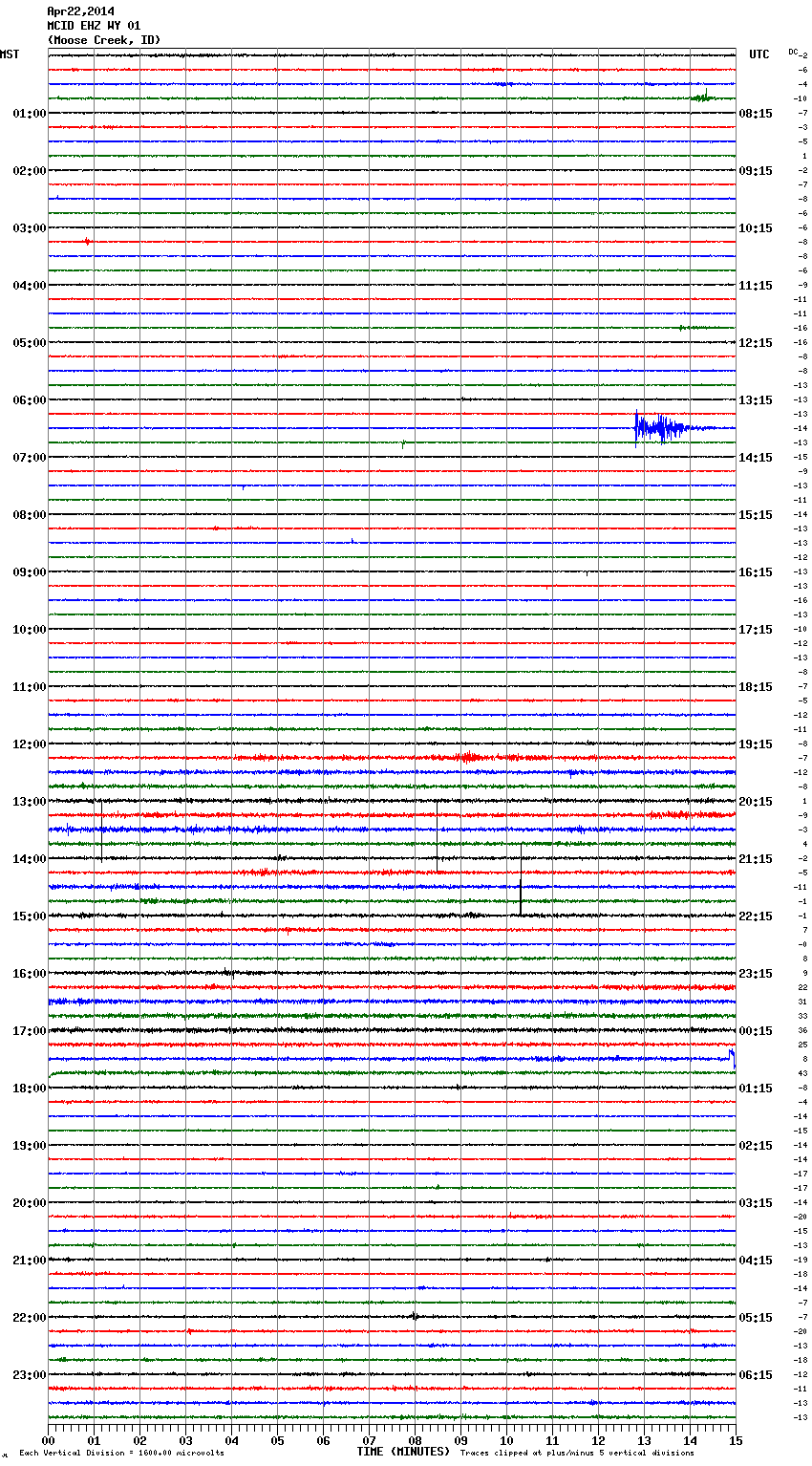Screen dimensions: 812x1466
Task: Click the small red event blip near 03:15
Action: pos(87,241)
